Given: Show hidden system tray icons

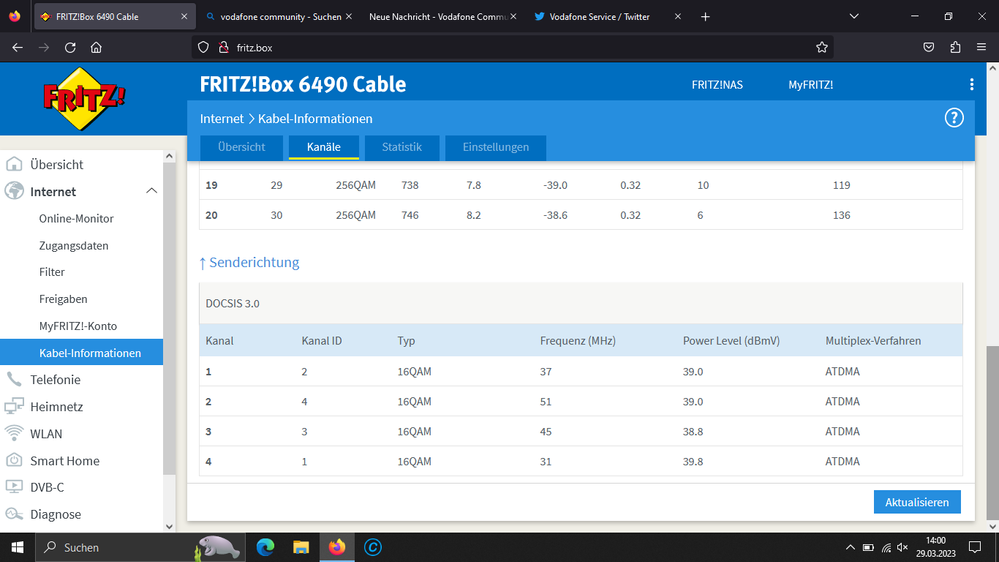Looking at the screenshot, I should (x=850, y=547).
